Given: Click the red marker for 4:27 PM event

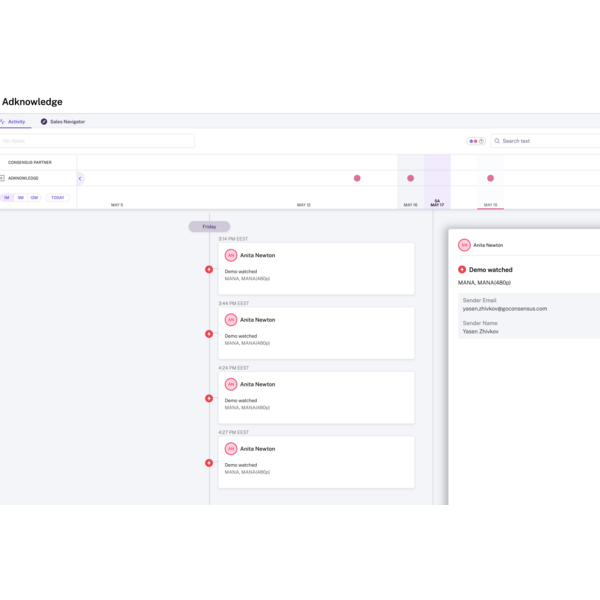Looking at the screenshot, I should pyautogui.click(x=209, y=463).
